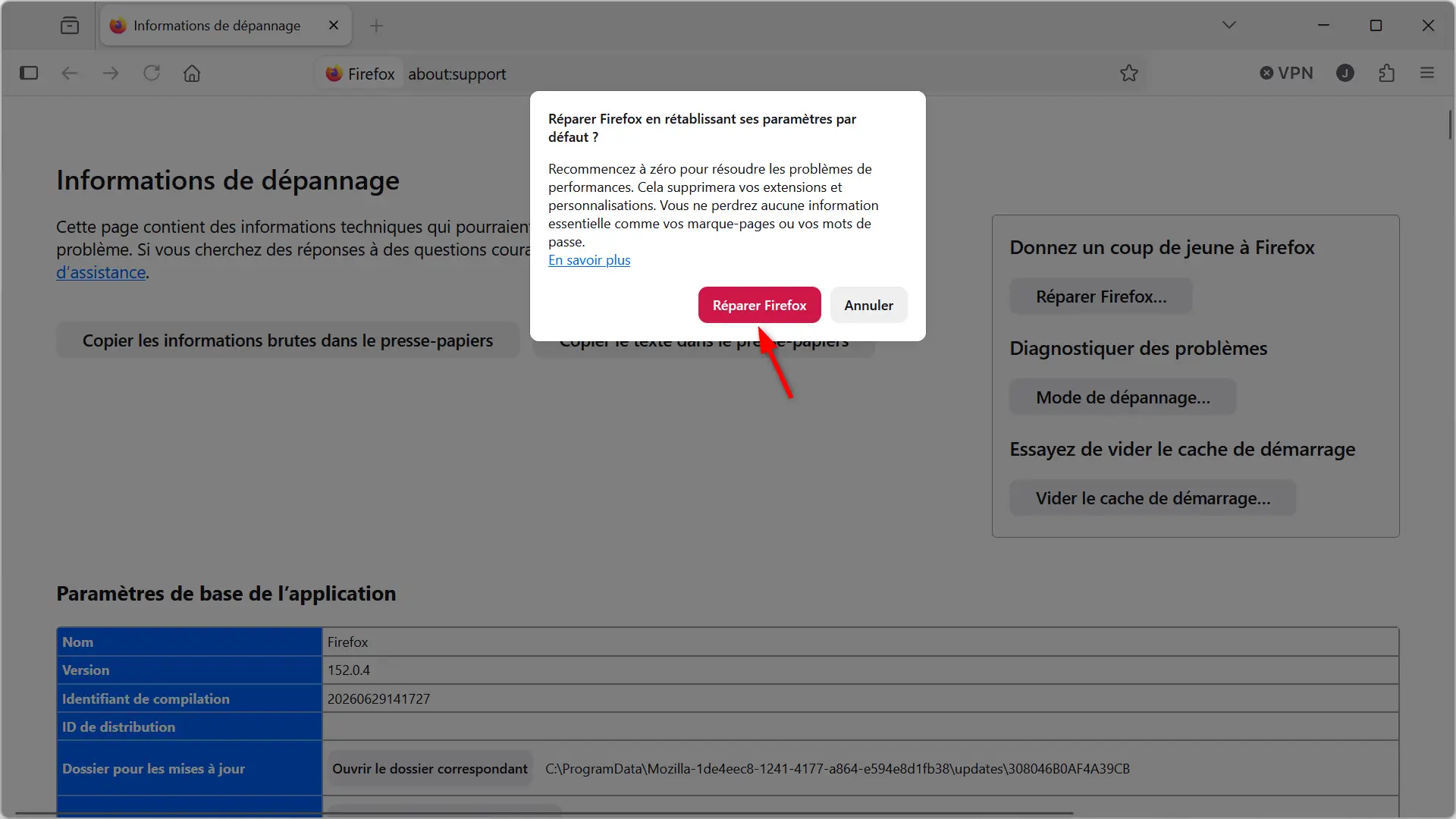Image resolution: width=1456 pixels, height=819 pixels.
Task: Open a new tab with the plus icon
Action: point(376,26)
